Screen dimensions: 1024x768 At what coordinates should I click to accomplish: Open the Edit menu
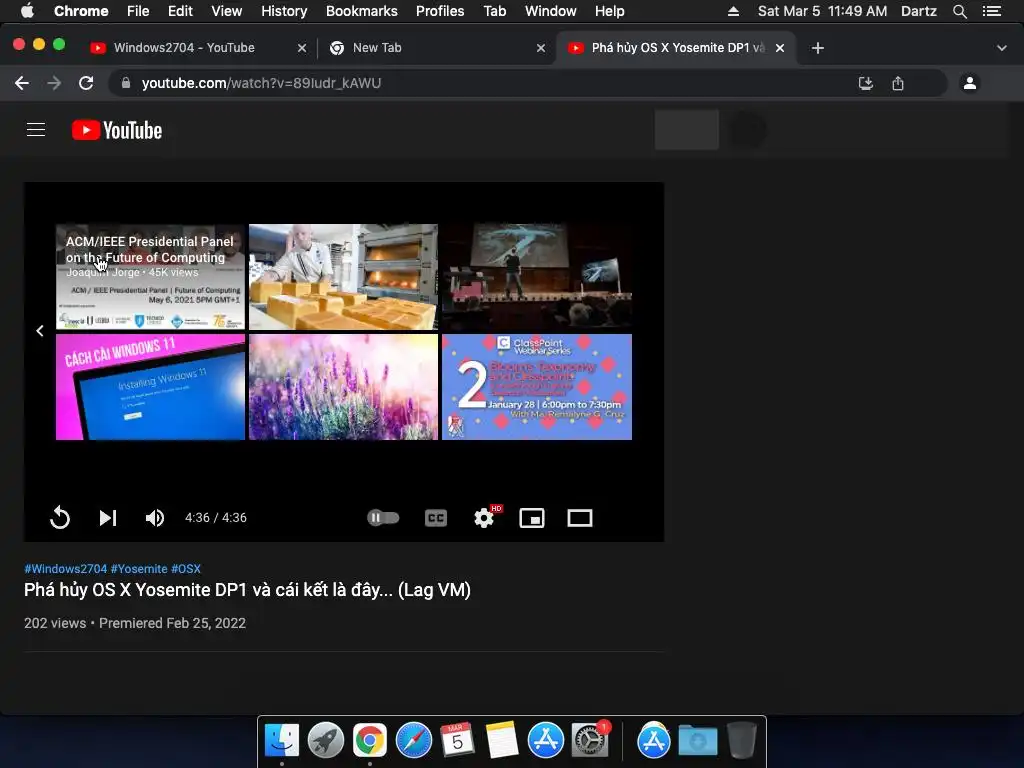click(x=180, y=11)
